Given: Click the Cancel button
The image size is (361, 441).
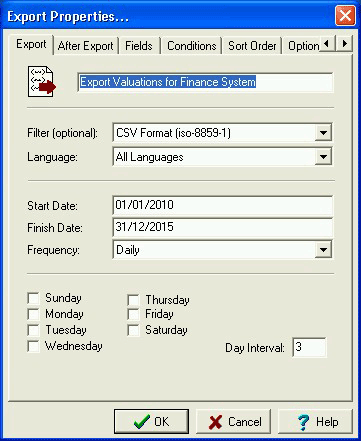Looking at the screenshot, I should [x=233, y=422].
